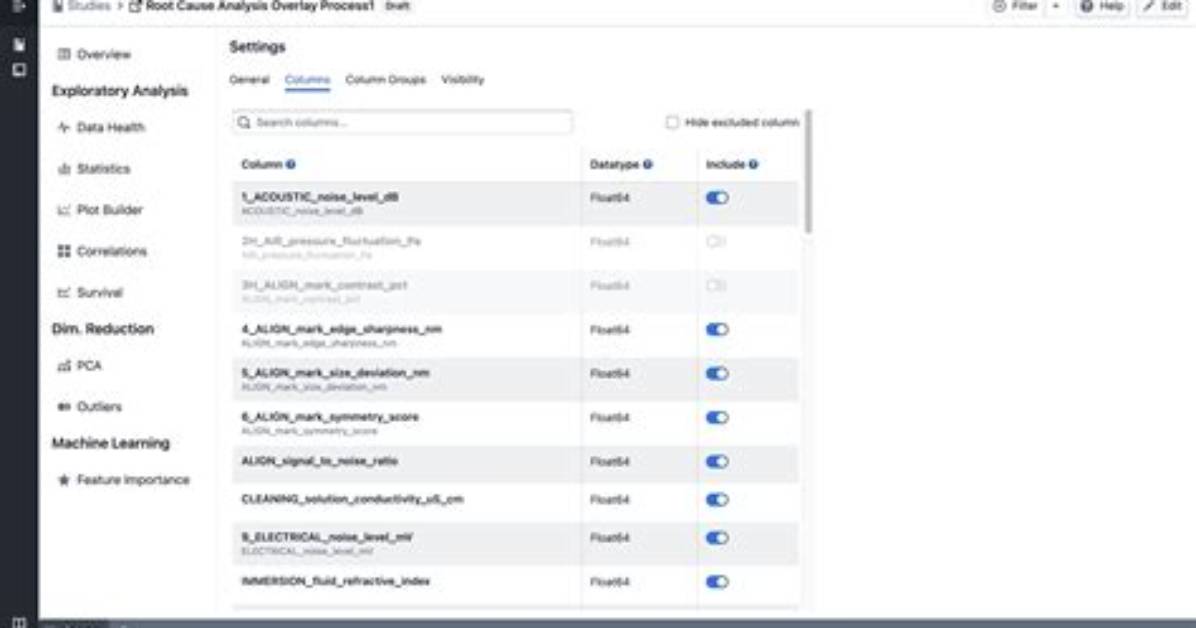Click the top menu icon in dark left rail
Screen dimensions: 1196x628
coord(19,6)
